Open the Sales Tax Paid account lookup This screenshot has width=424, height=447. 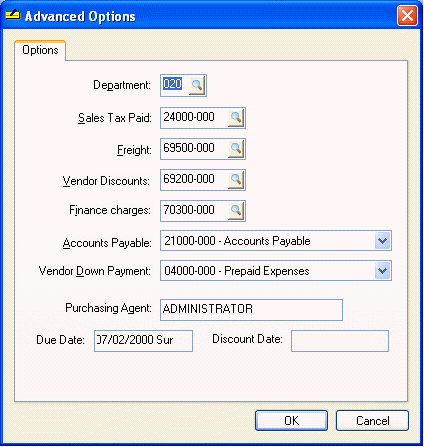click(x=236, y=118)
